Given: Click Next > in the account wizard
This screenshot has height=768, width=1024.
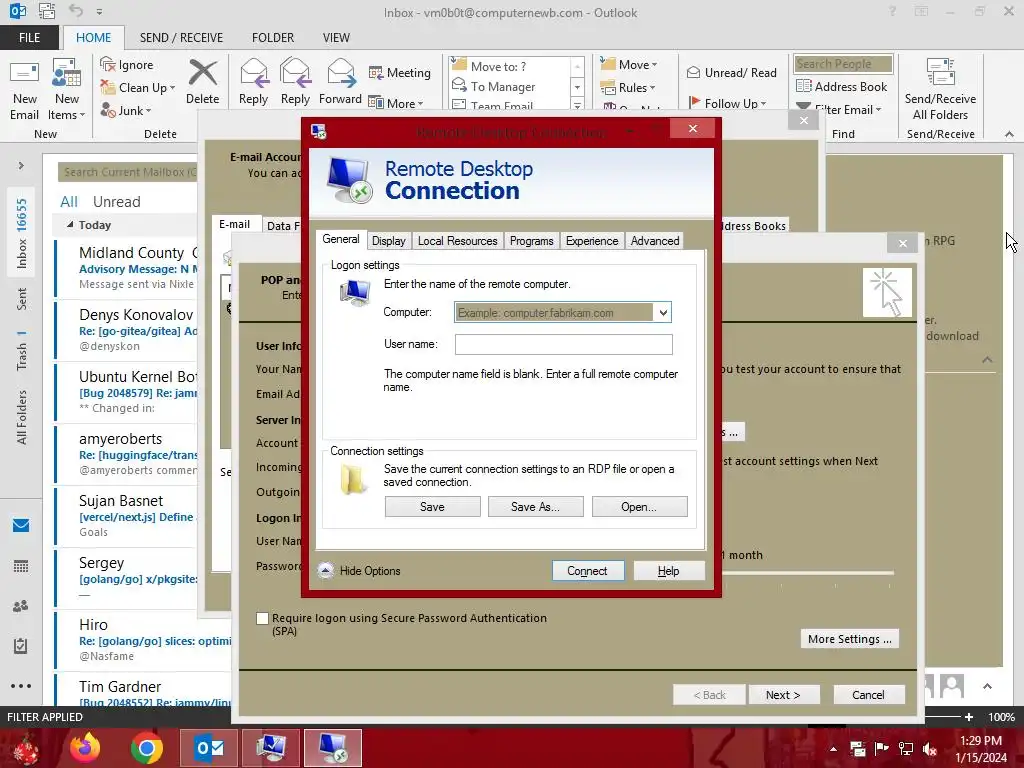Looking at the screenshot, I should [783, 695].
